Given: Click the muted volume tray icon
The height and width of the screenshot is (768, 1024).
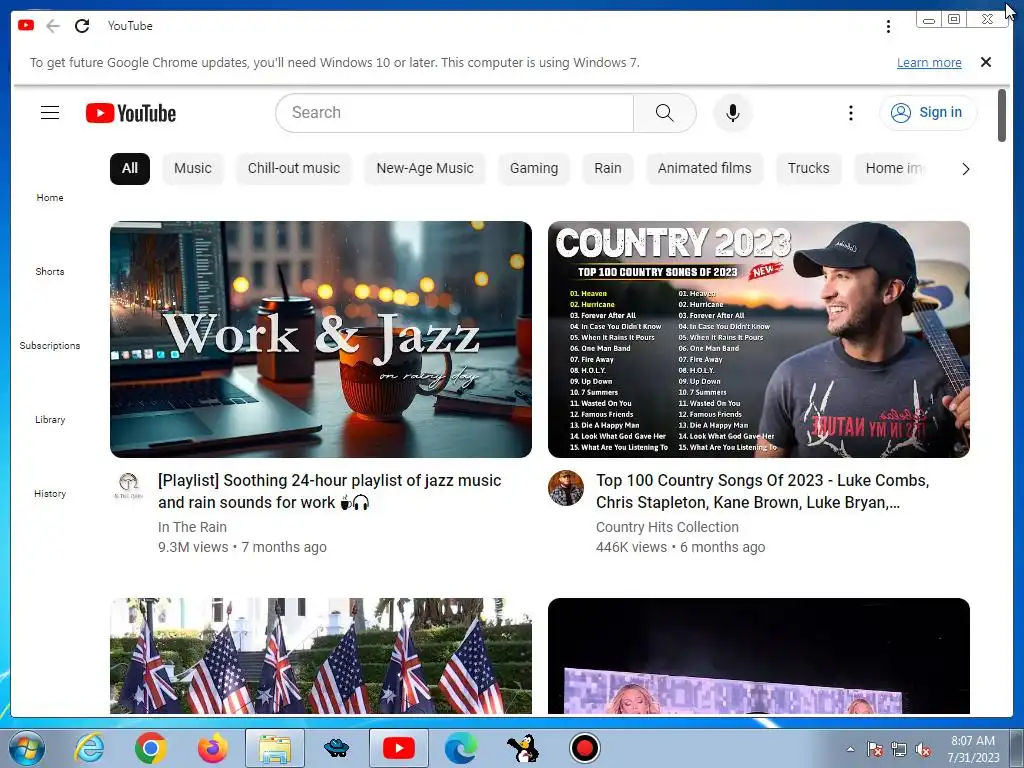Looking at the screenshot, I should pyautogui.click(x=923, y=750).
